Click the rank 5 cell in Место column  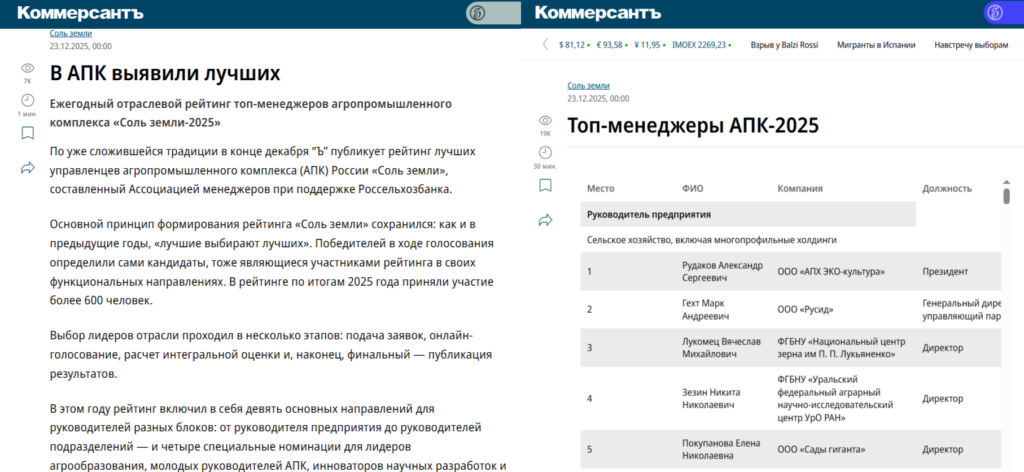590,450
